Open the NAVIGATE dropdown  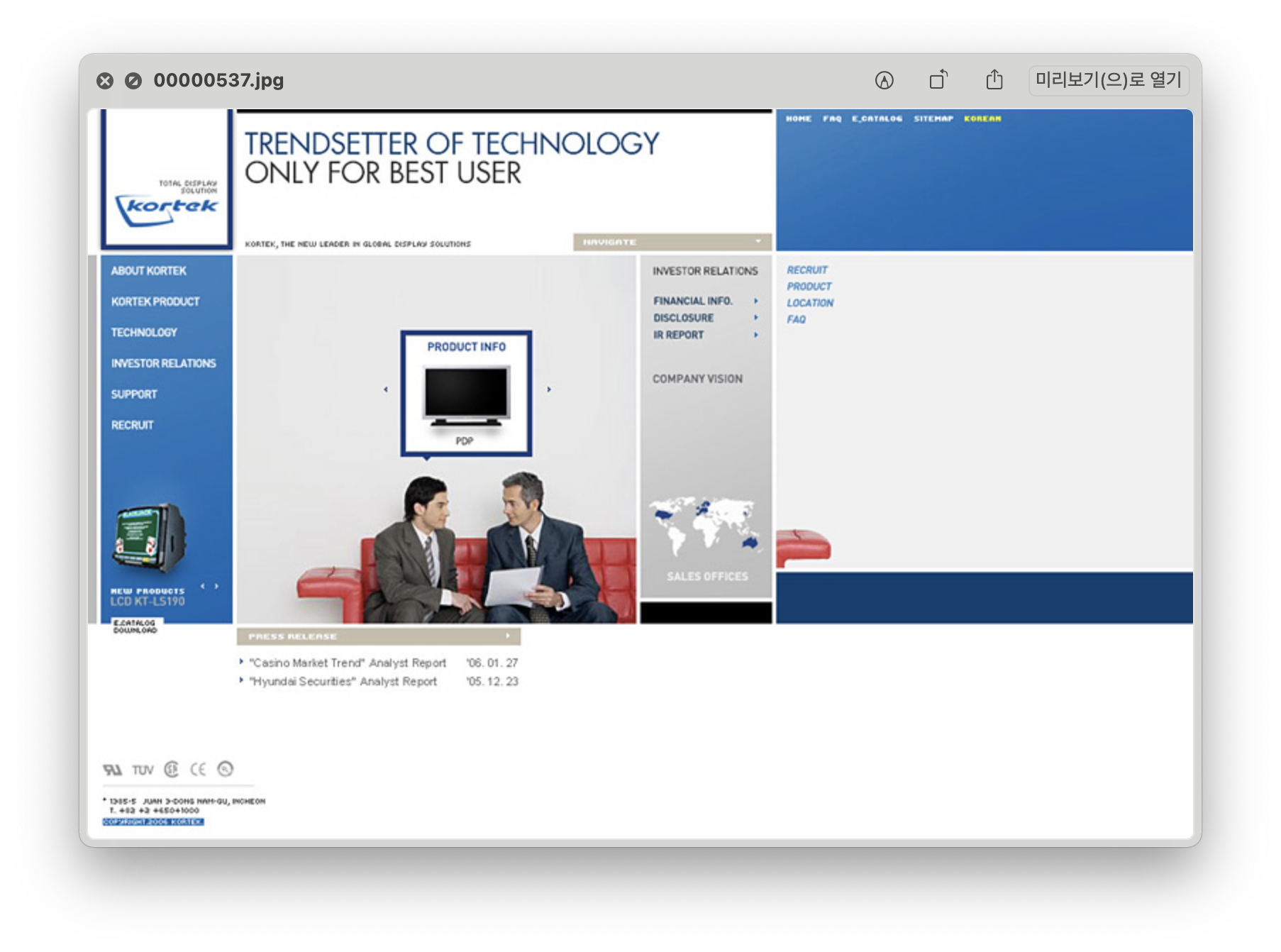click(x=672, y=242)
